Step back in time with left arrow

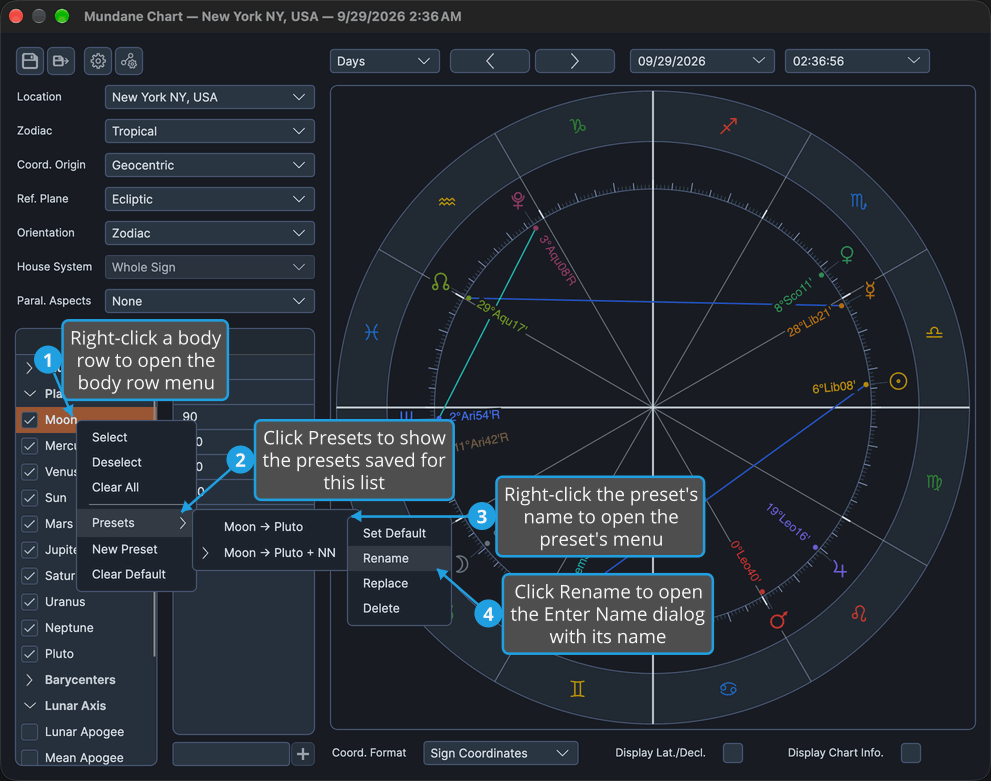pyautogui.click(x=490, y=61)
